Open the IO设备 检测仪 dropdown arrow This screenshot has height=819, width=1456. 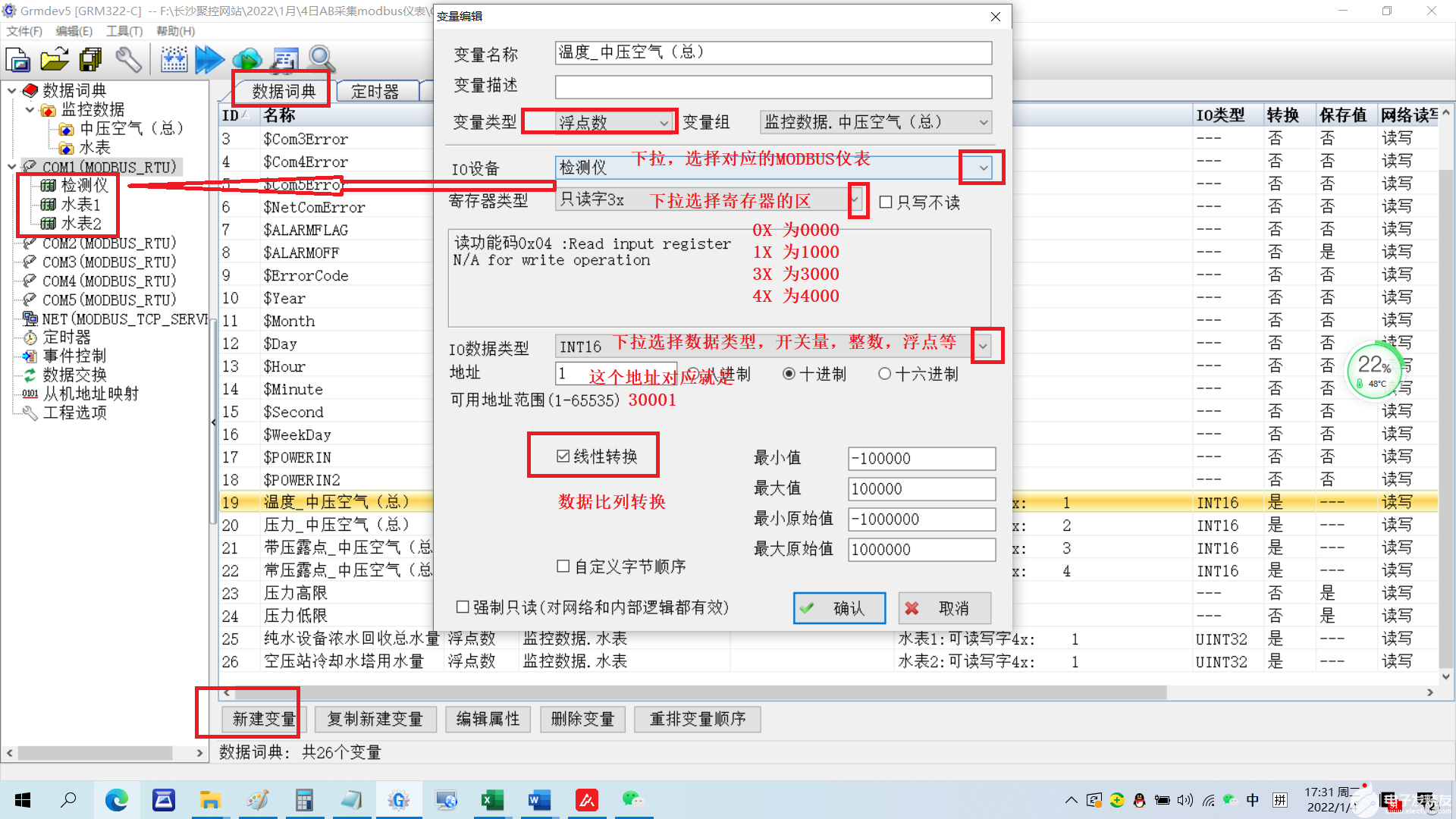(983, 168)
